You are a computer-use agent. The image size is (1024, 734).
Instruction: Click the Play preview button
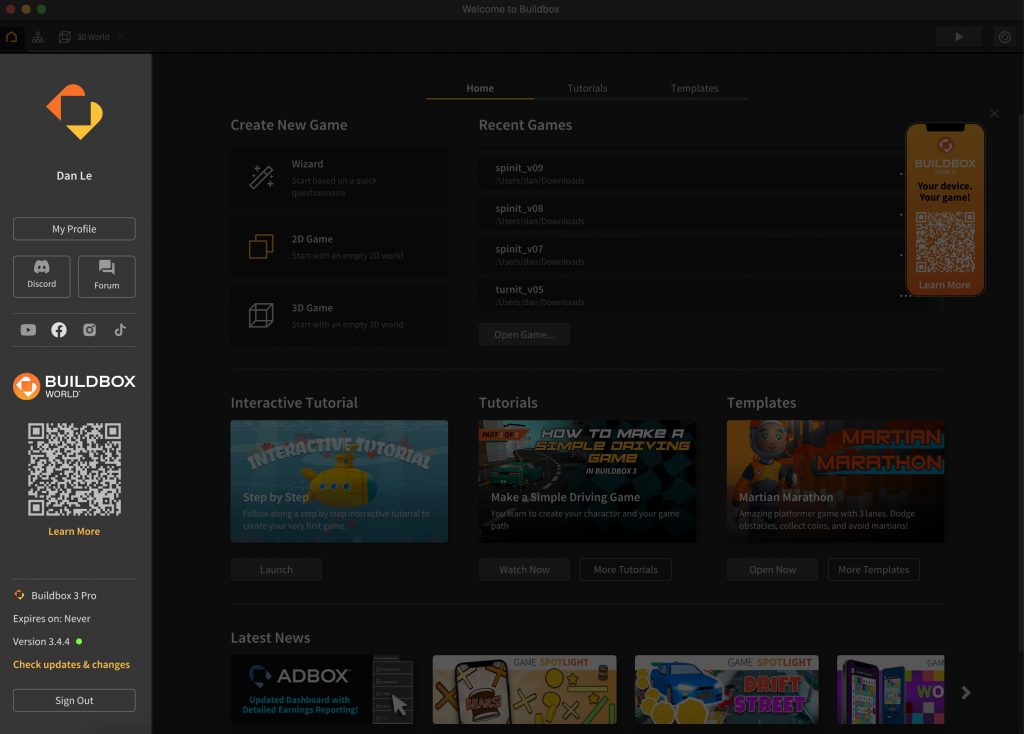point(959,37)
